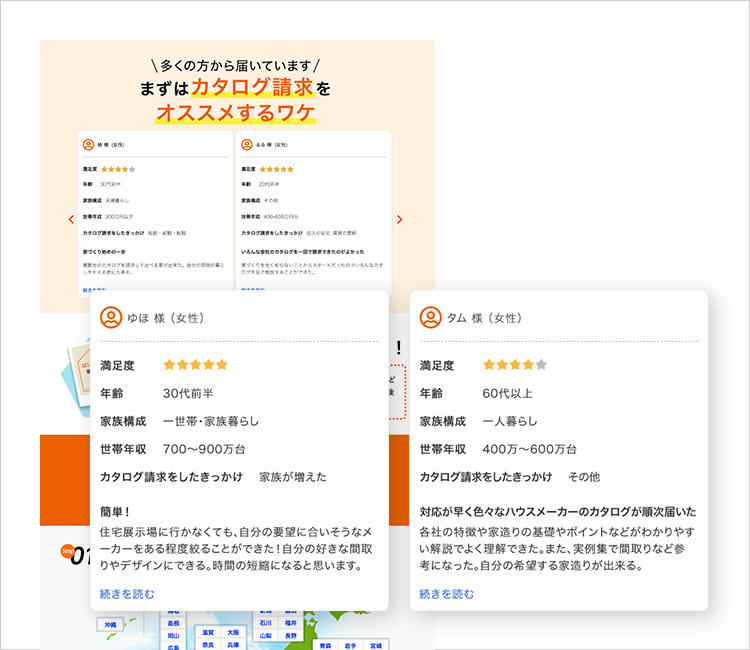
Task: Select 長野 on the prefecture map
Action: tap(290, 636)
